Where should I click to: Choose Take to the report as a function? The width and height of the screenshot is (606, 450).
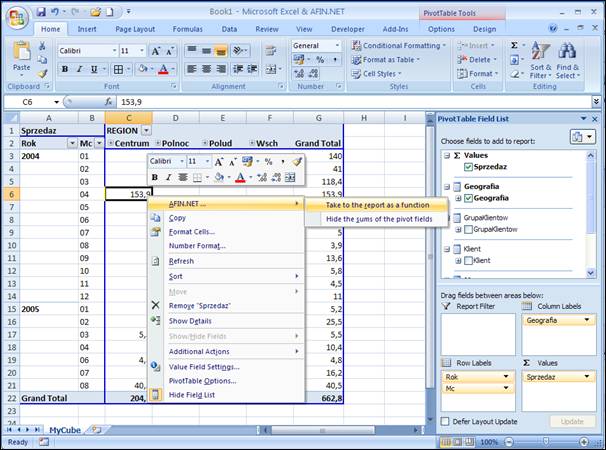377,205
